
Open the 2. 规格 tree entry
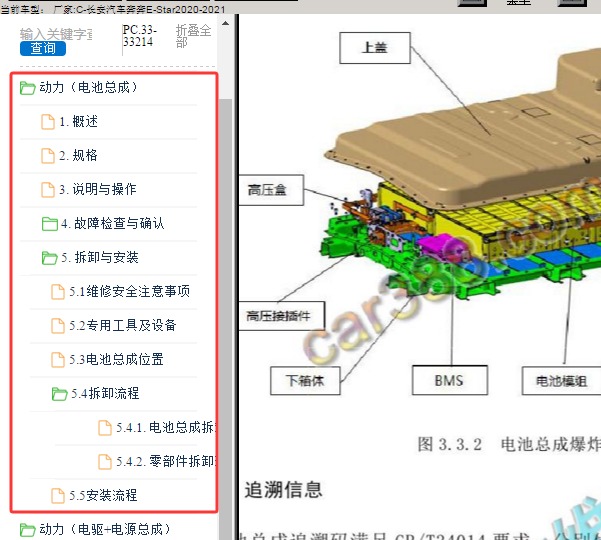point(79,156)
